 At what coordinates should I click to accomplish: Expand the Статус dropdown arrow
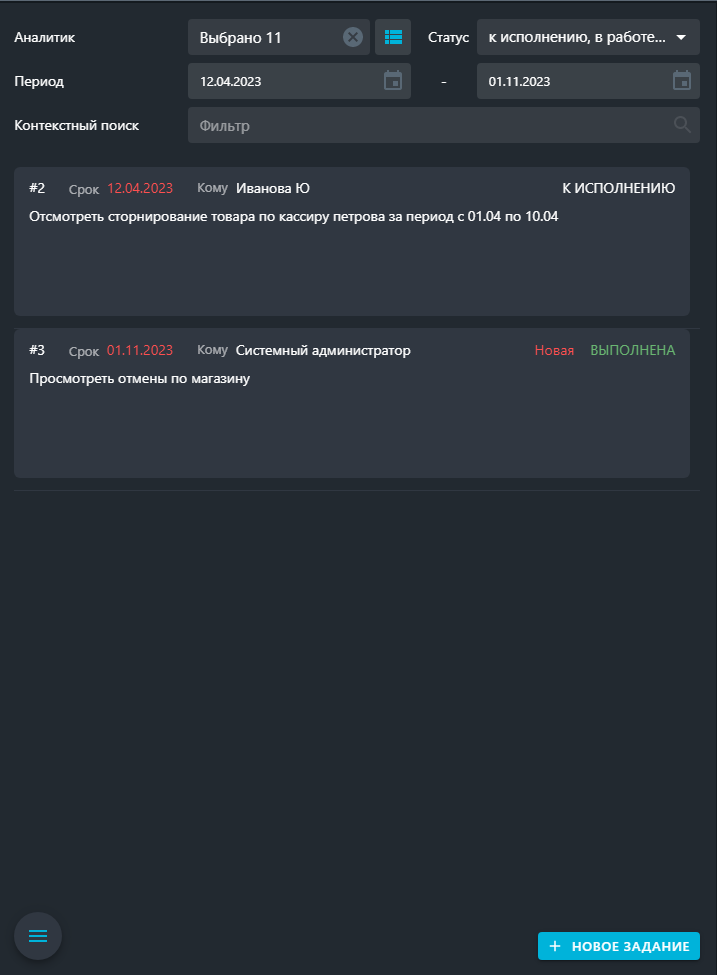(x=681, y=37)
